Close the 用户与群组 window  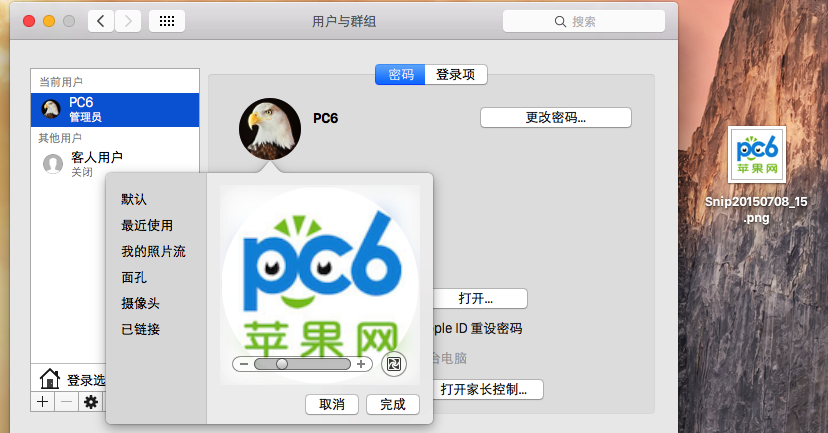coord(29,21)
